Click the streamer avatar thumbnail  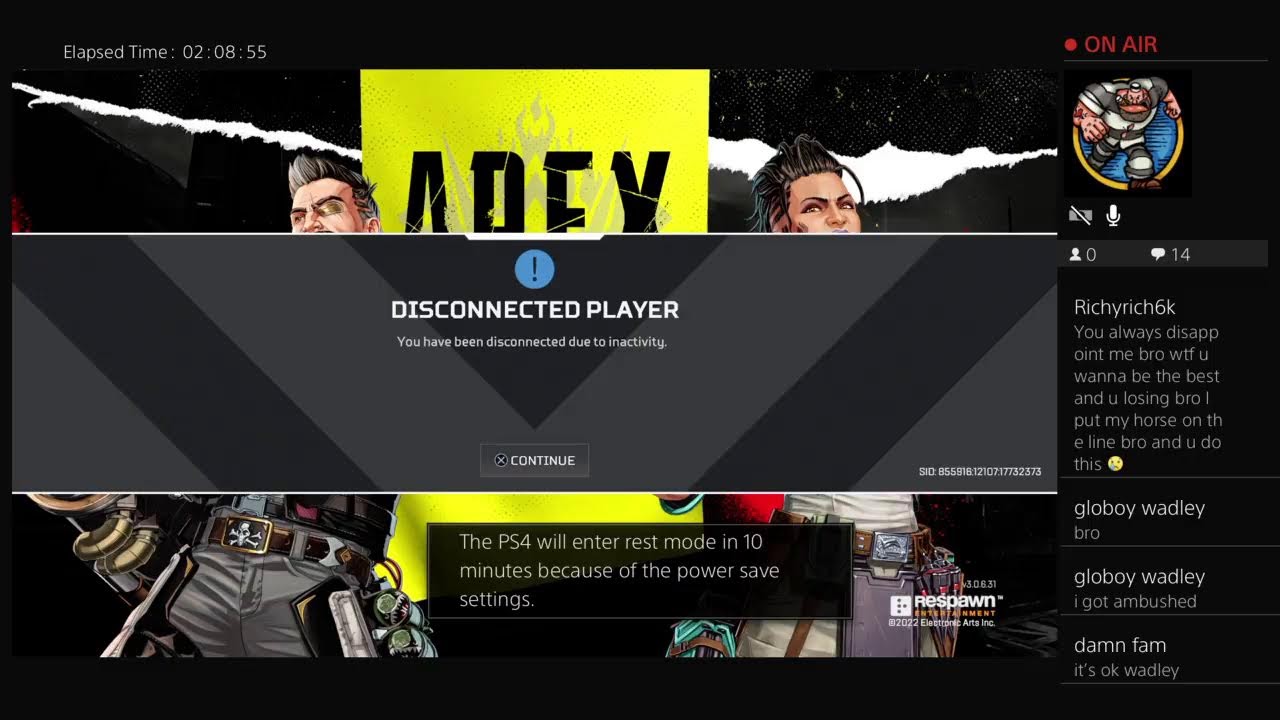click(1127, 133)
